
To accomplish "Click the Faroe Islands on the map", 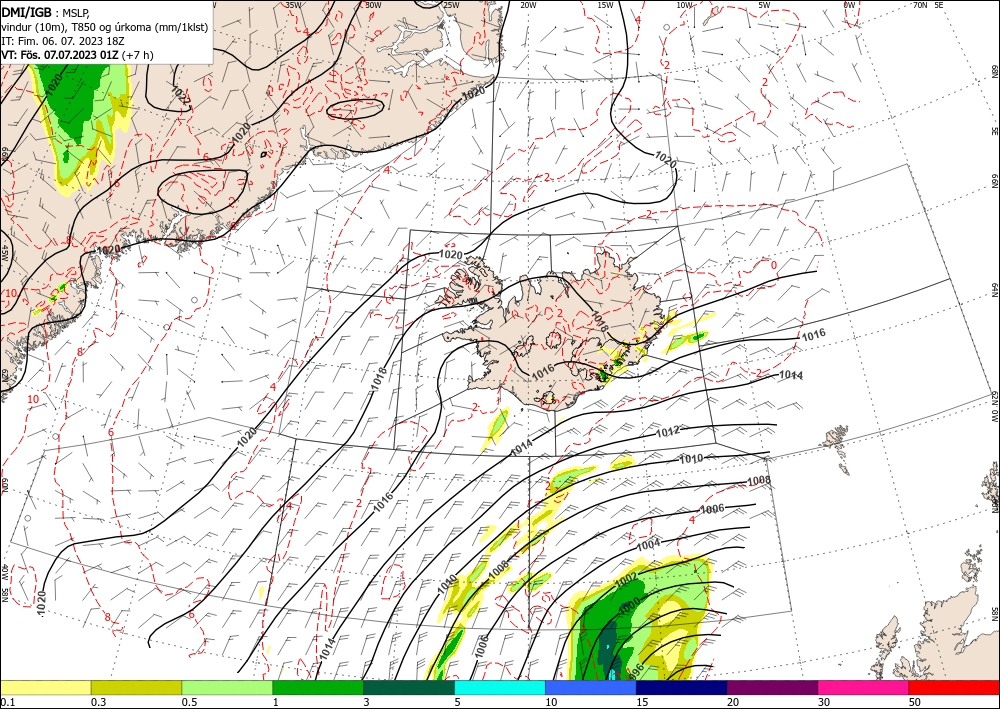I will tap(838, 446).
